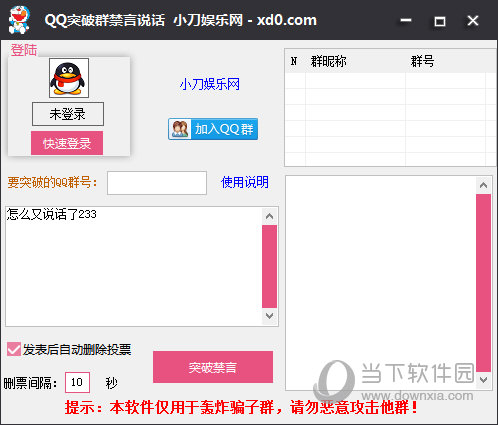
Task: Click the N column header in group list
Action: [294, 61]
